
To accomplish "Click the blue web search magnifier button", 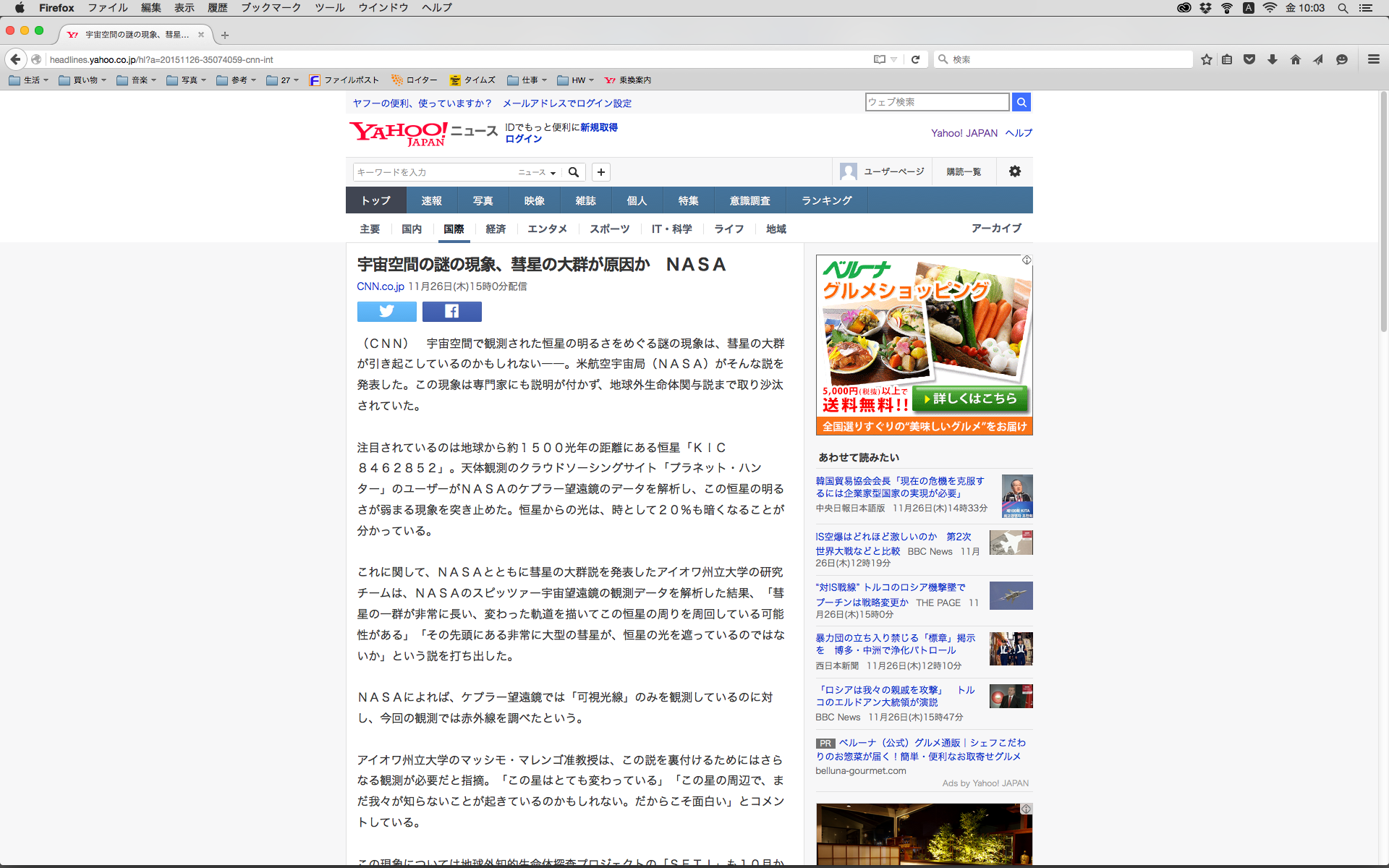I will click(x=1021, y=102).
